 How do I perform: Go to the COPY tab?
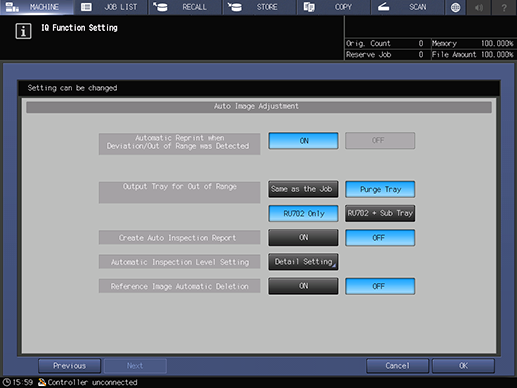pyautogui.click(x=334, y=7)
